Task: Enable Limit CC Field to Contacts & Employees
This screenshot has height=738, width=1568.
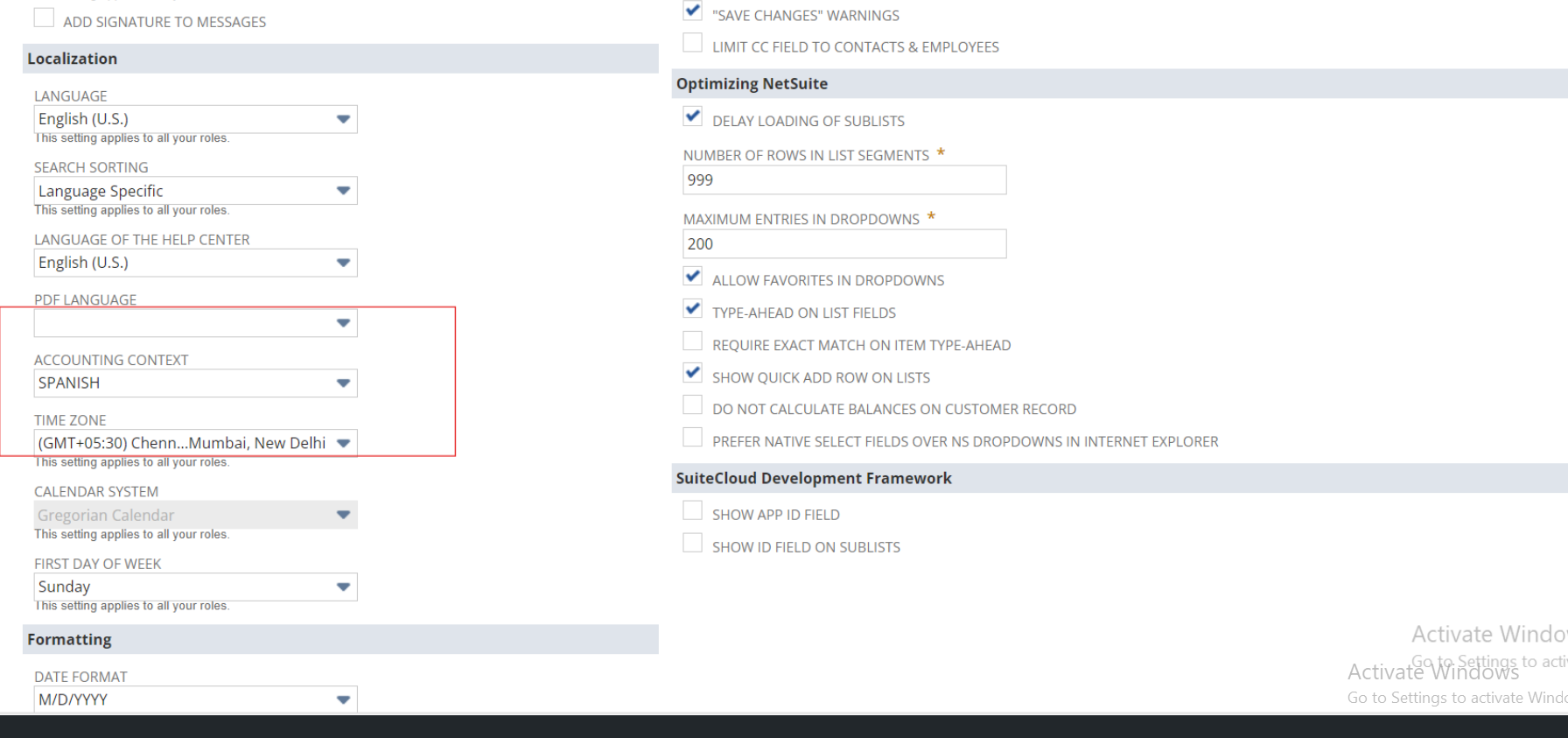Action: pyautogui.click(x=692, y=43)
